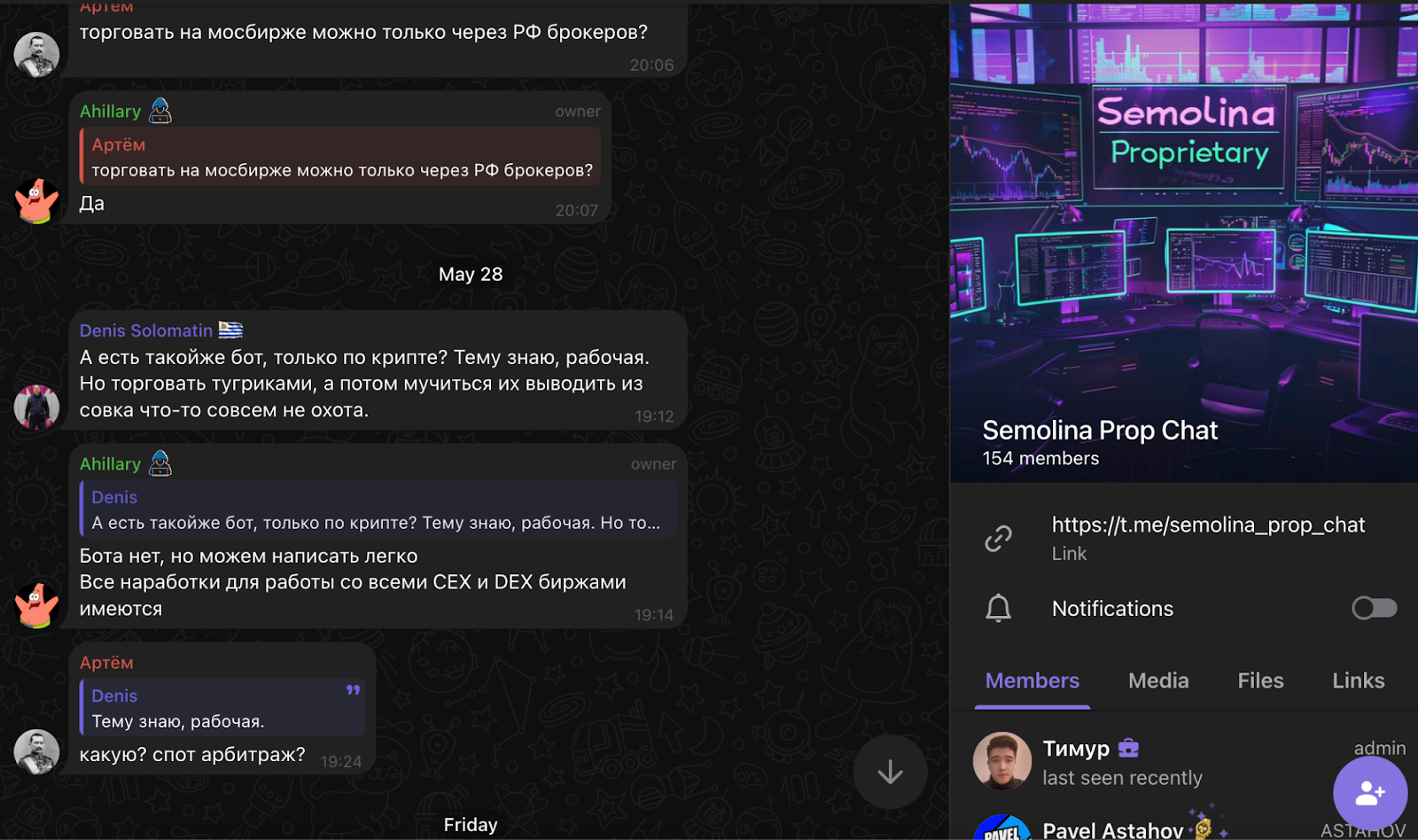The height and width of the screenshot is (840, 1418).
Task: Click Pavel Astahov's avatar in members list
Action: click(x=1002, y=828)
